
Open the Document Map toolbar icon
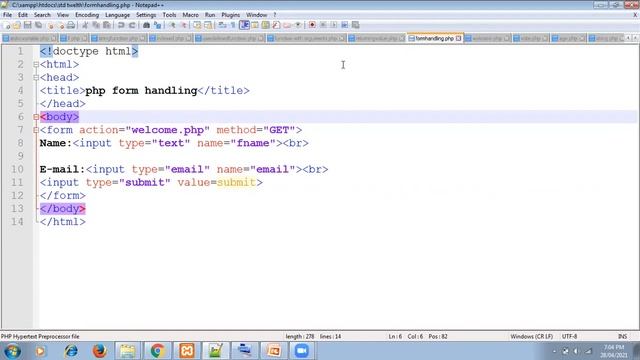coord(266,25)
